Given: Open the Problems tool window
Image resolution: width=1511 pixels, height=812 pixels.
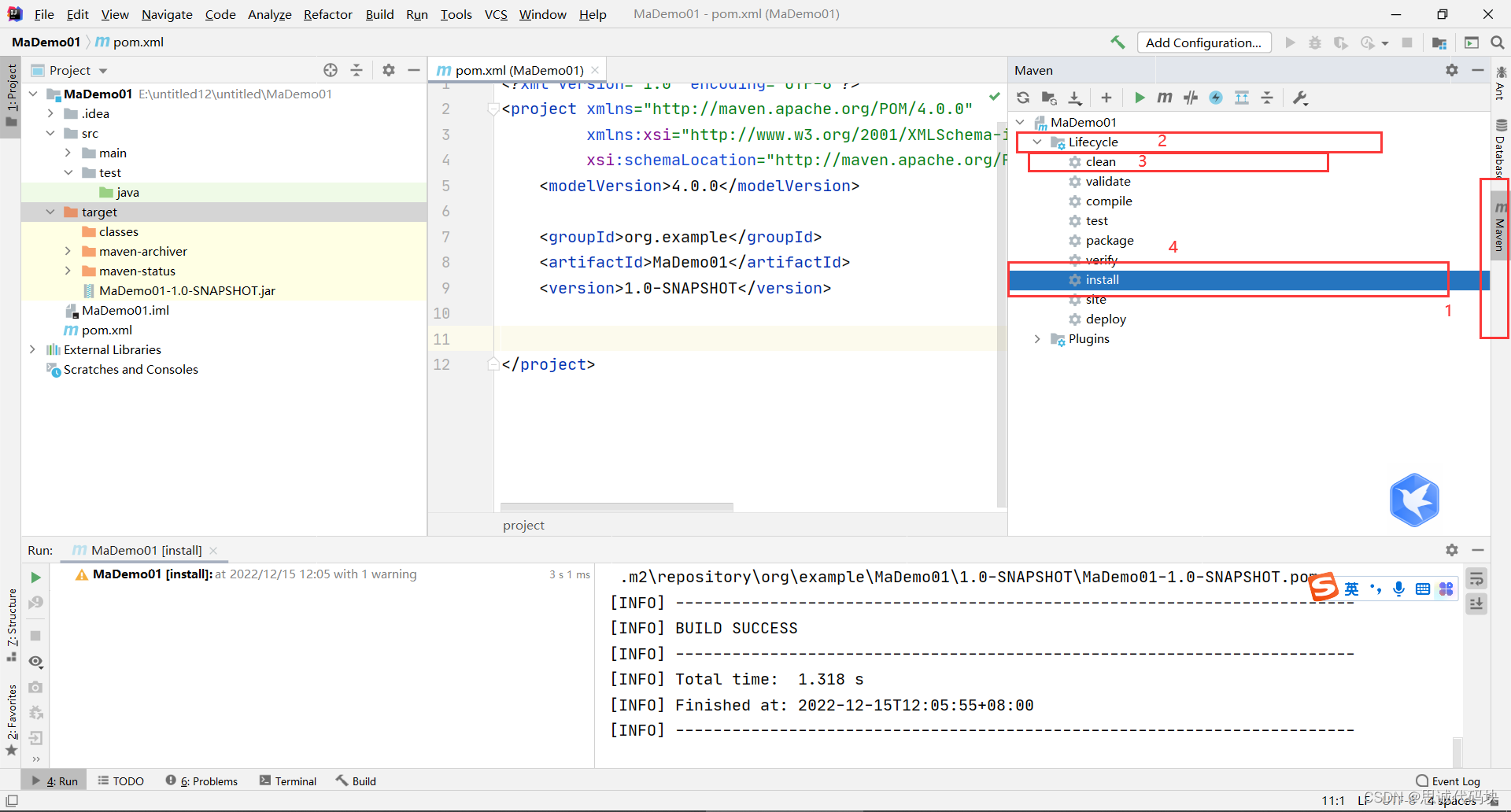Looking at the screenshot, I should pos(201,781).
